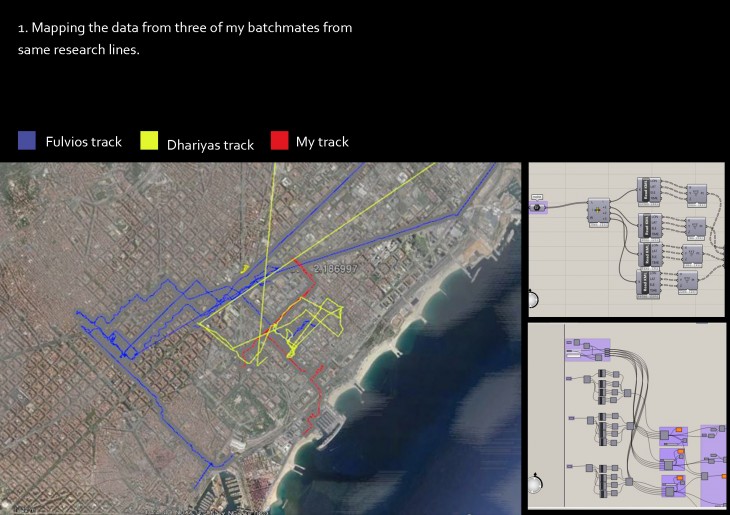
Task: Select the topmost Read KML component
Action: (x=647, y=191)
